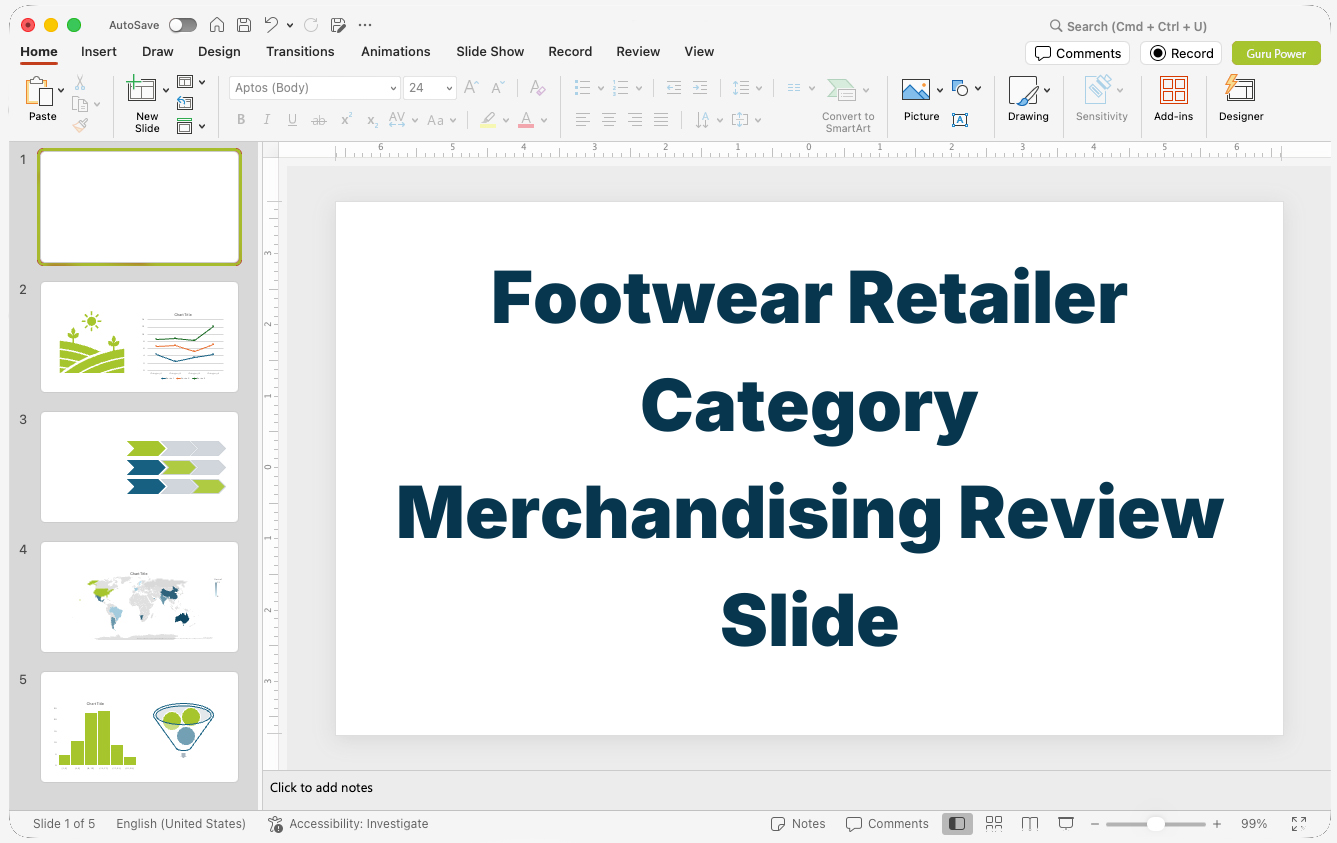Image resolution: width=1337 pixels, height=843 pixels.
Task: Click the Insert Picture icon
Action: [916, 91]
